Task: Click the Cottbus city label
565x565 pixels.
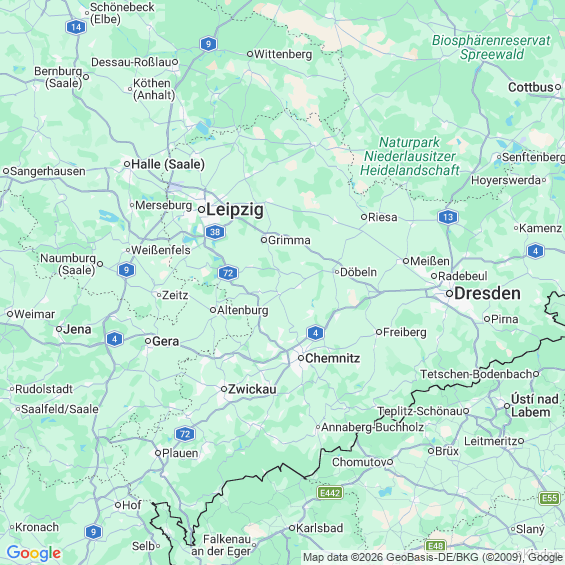Action: 530,87
